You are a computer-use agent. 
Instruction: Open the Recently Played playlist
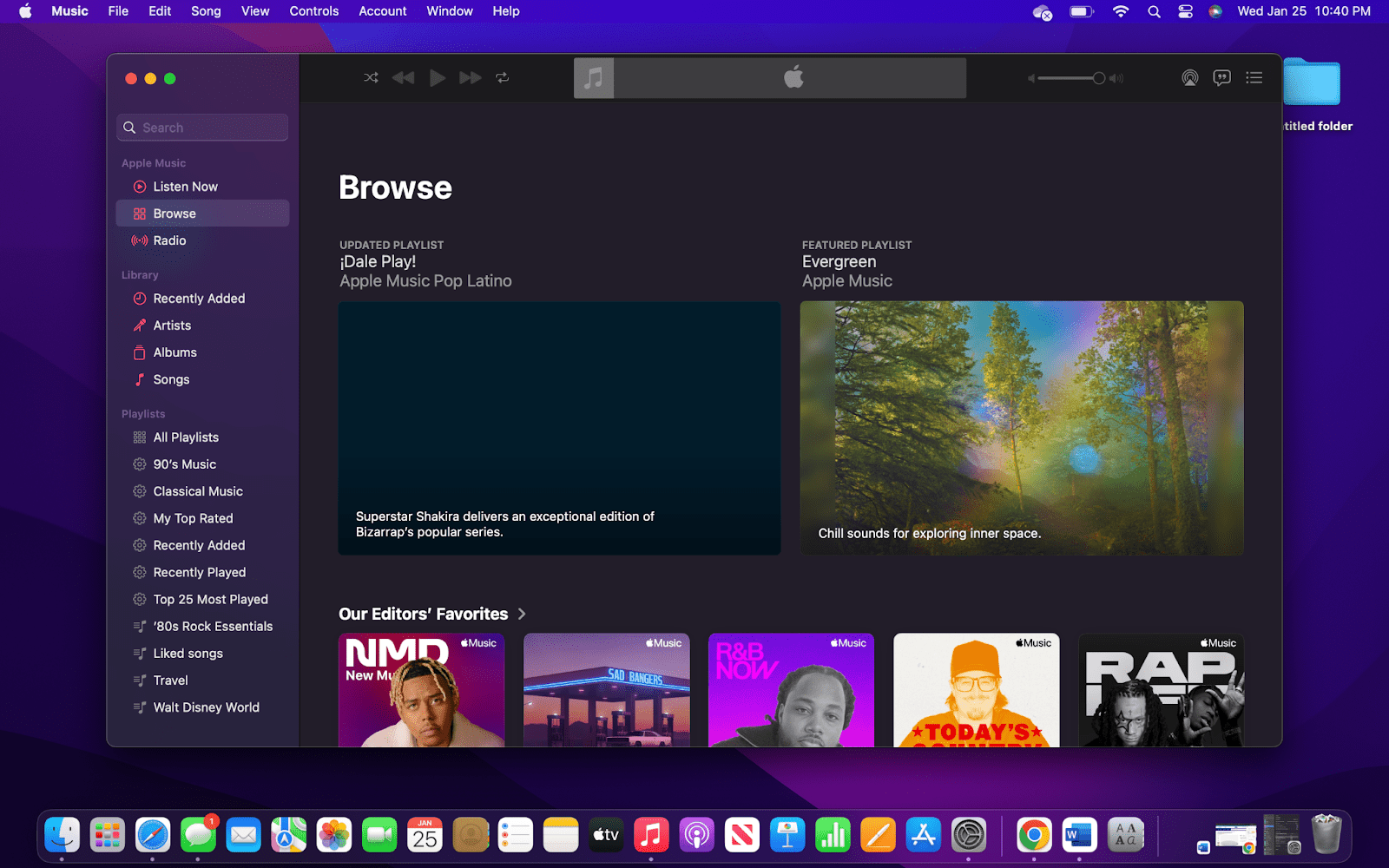(x=202, y=572)
